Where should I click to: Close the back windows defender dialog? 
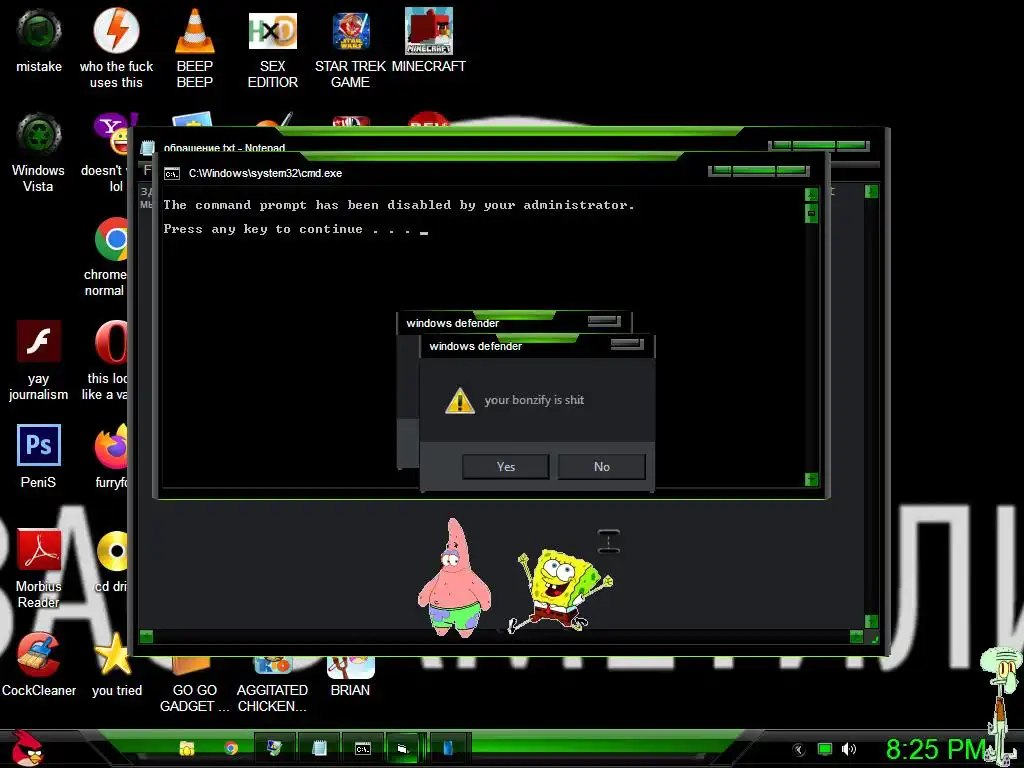point(604,321)
